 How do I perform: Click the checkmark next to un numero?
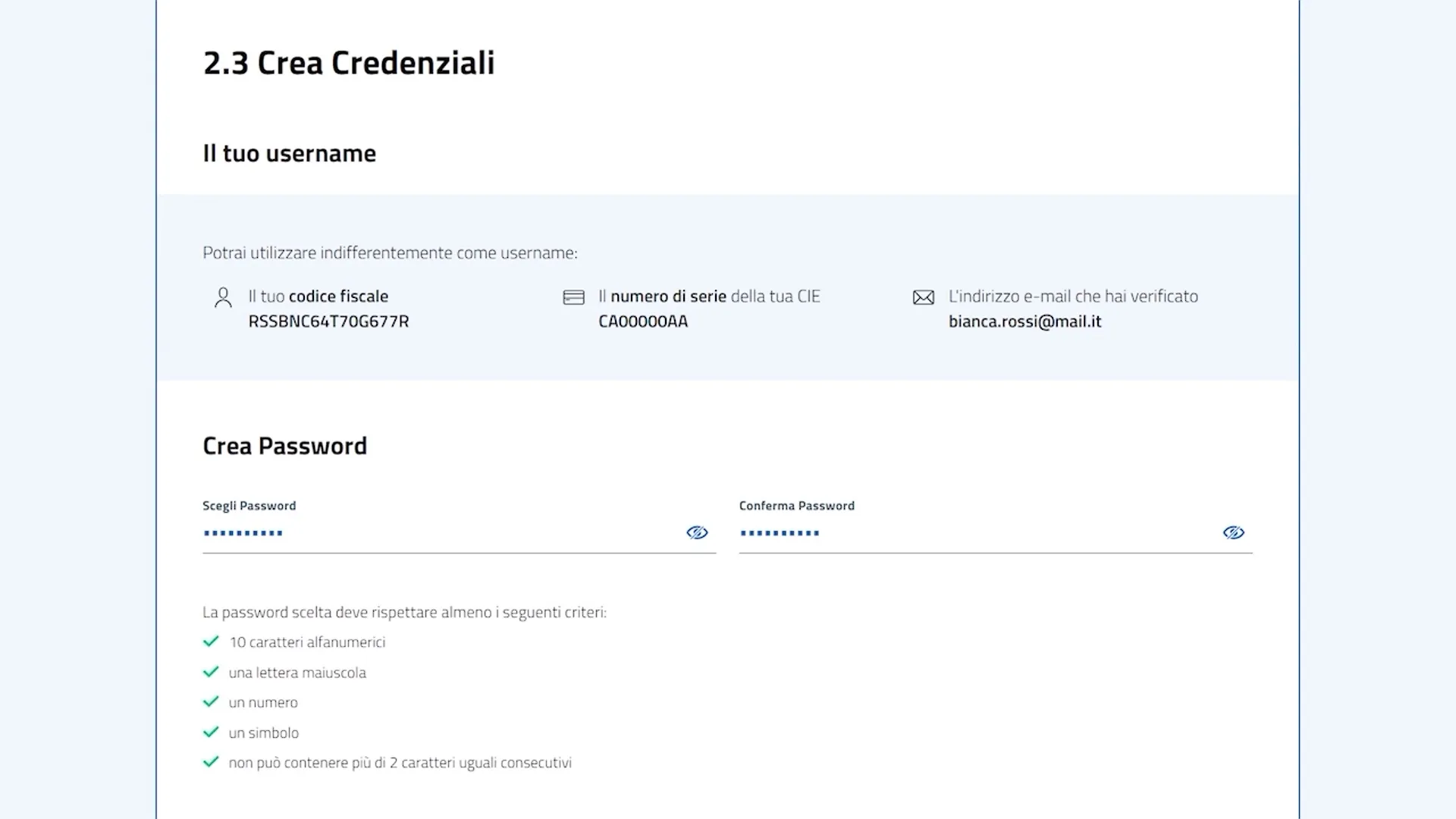(x=211, y=702)
